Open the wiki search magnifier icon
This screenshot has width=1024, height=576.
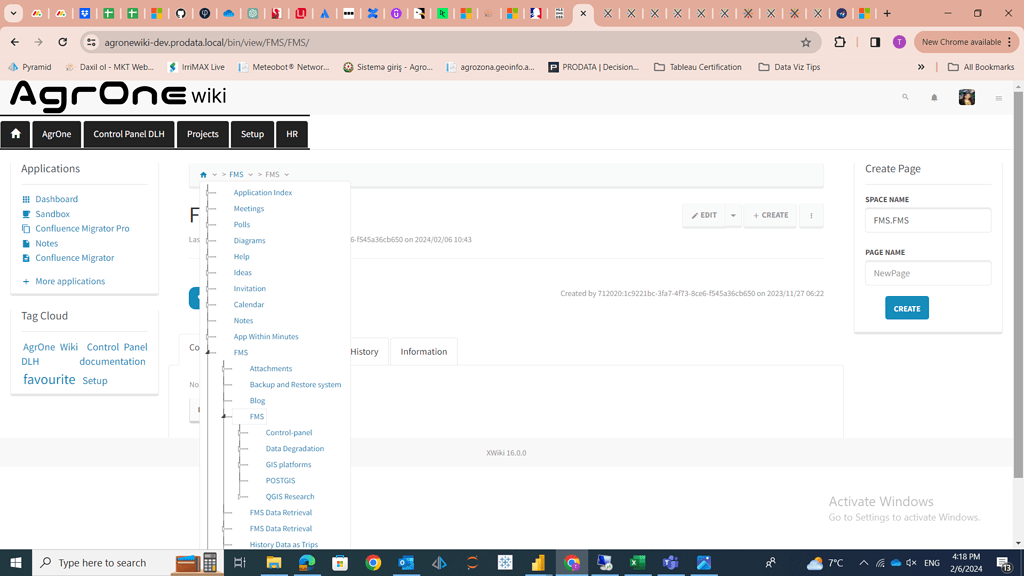click(905, 97)
